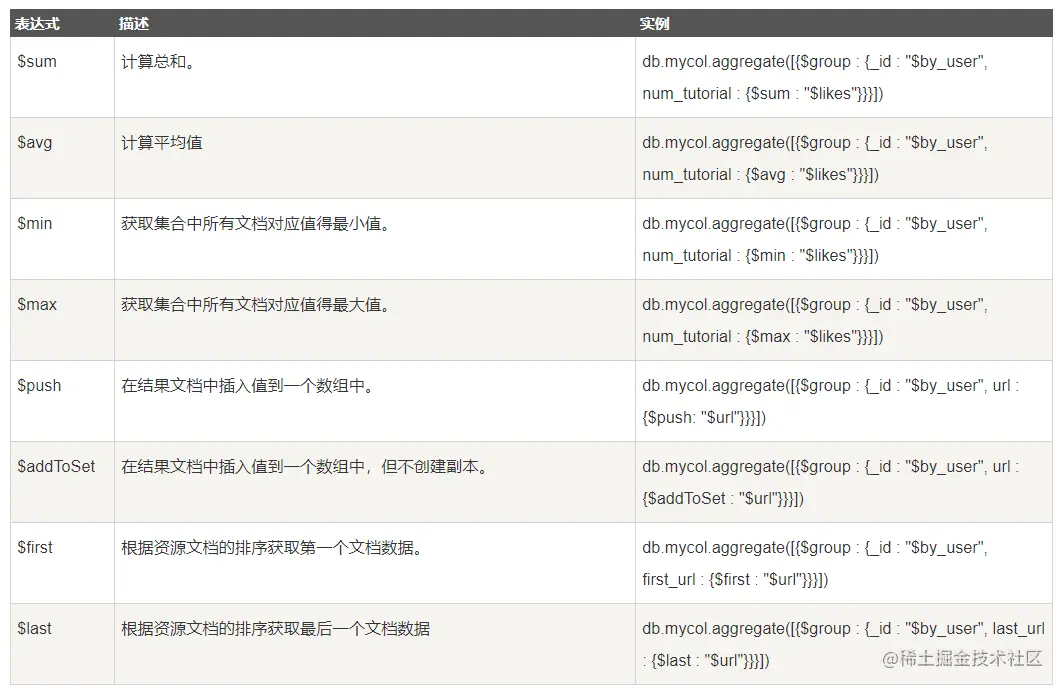Click description 根据资源文档的排序获取第一个文档数据。
This screenshot has width=1063, height=689.
pos(273,547)
